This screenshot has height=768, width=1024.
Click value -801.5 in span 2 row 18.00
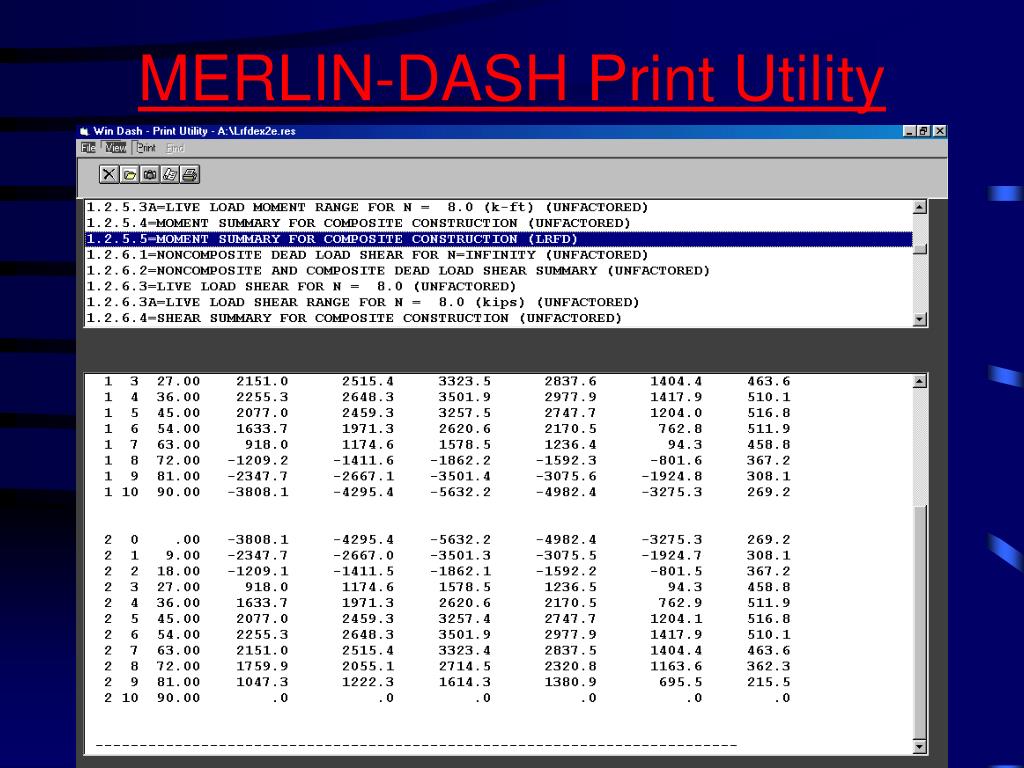676,571
